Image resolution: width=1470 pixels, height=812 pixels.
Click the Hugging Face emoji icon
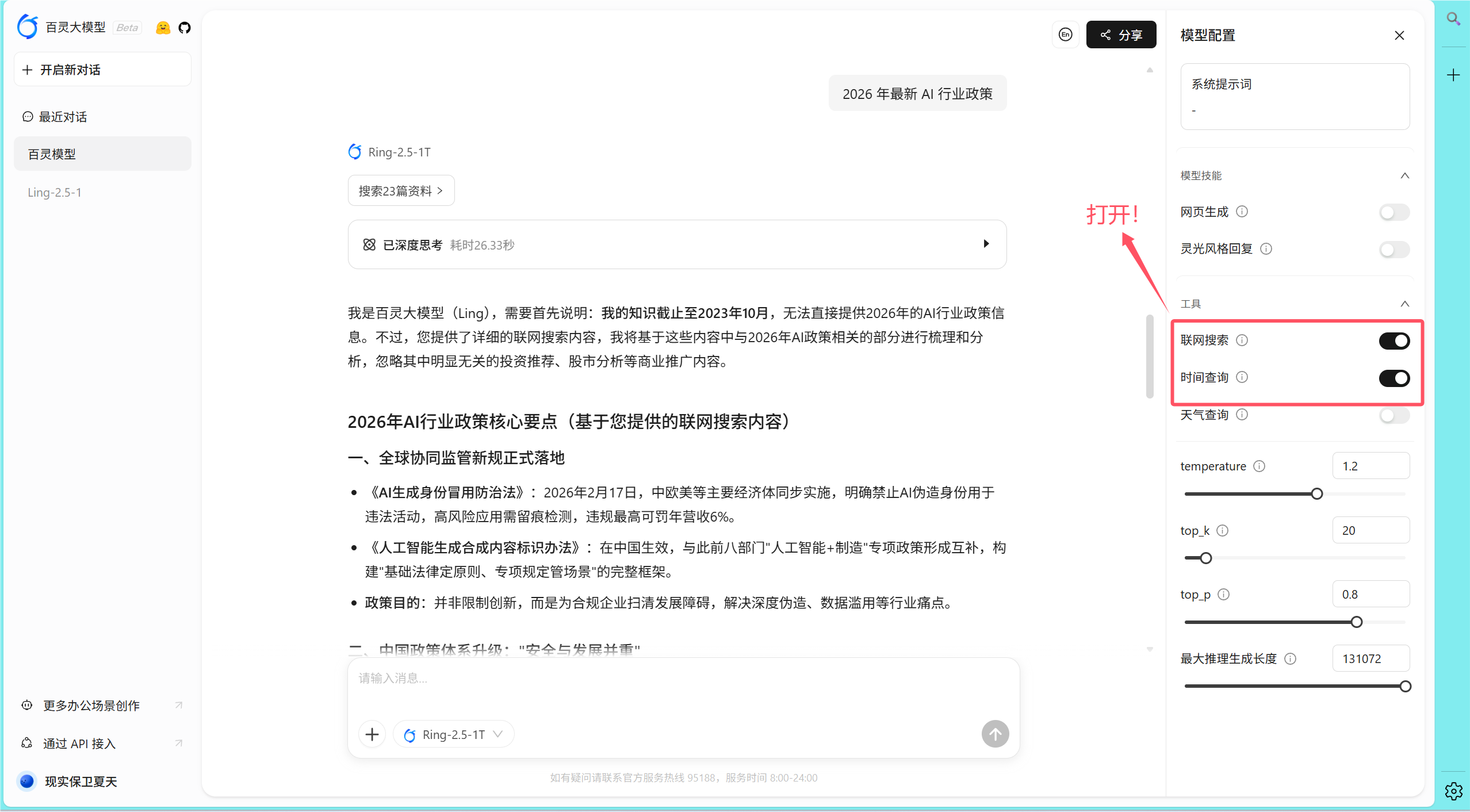point(163,28)
